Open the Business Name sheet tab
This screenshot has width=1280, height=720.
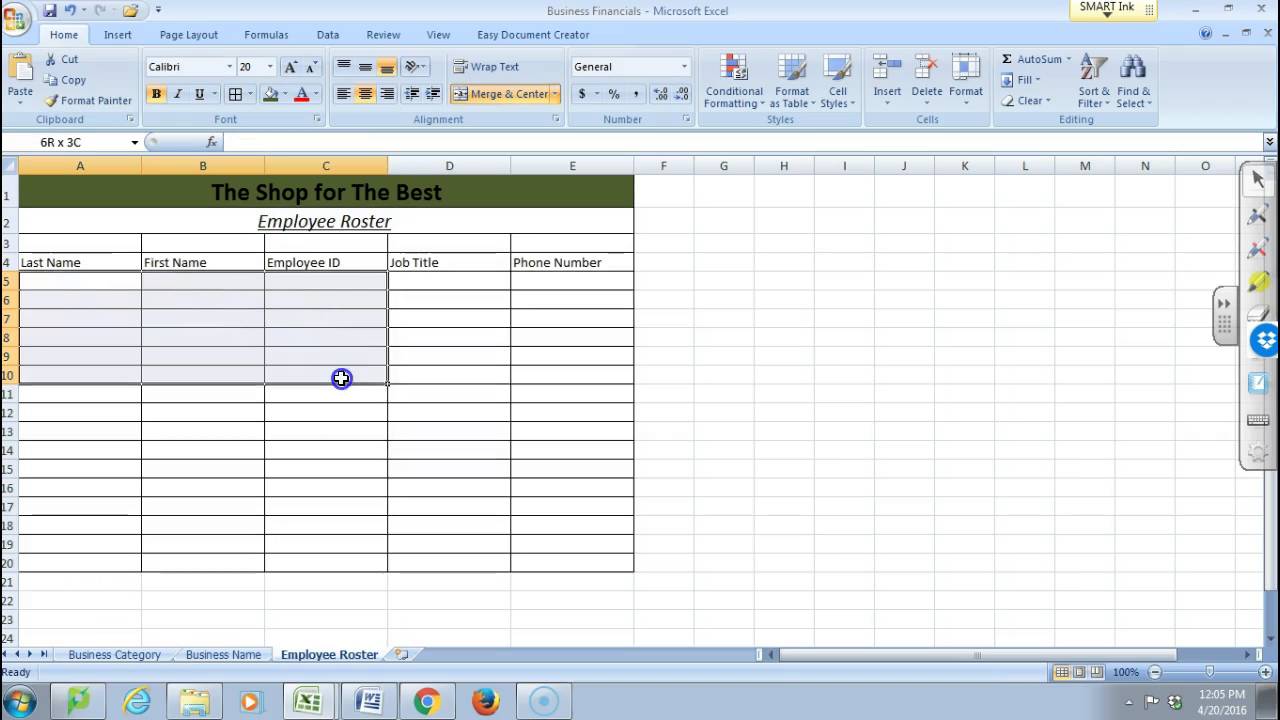tap(223, 654)
